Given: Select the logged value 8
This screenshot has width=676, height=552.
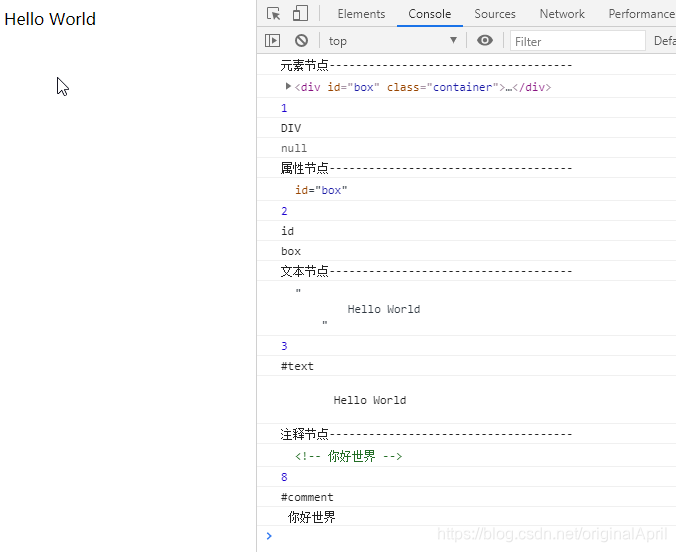Looking at the screenshot, I should coord(284,477).
